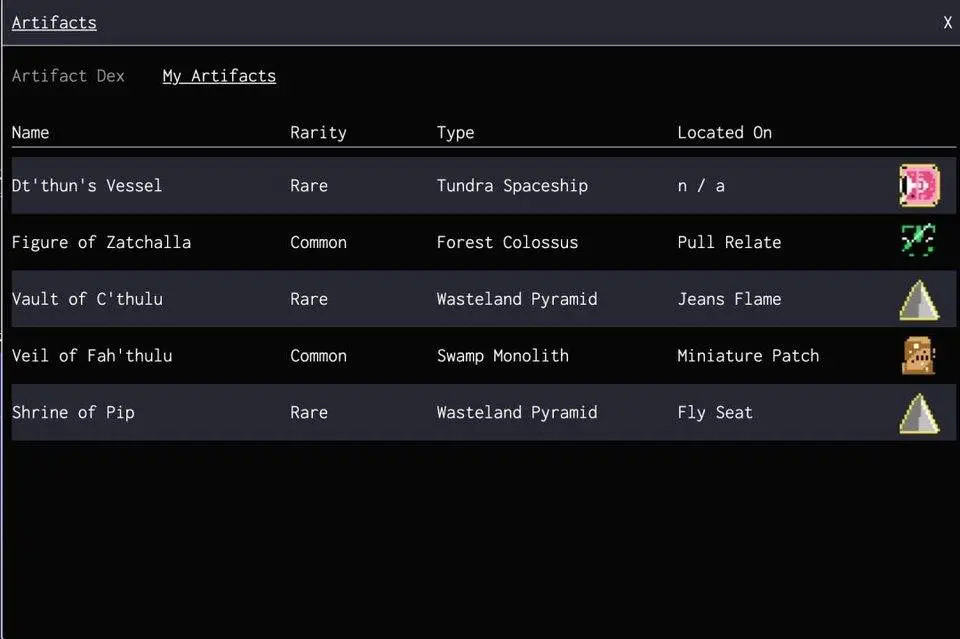Go to planet Pull Relate
The height and width of the screenshot is (639, 960).
tap(729, 242)
